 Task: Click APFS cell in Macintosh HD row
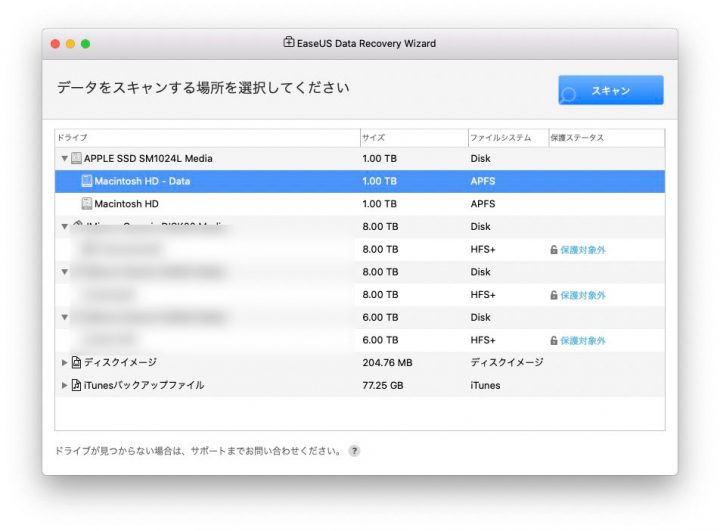[x=483, y=203]
